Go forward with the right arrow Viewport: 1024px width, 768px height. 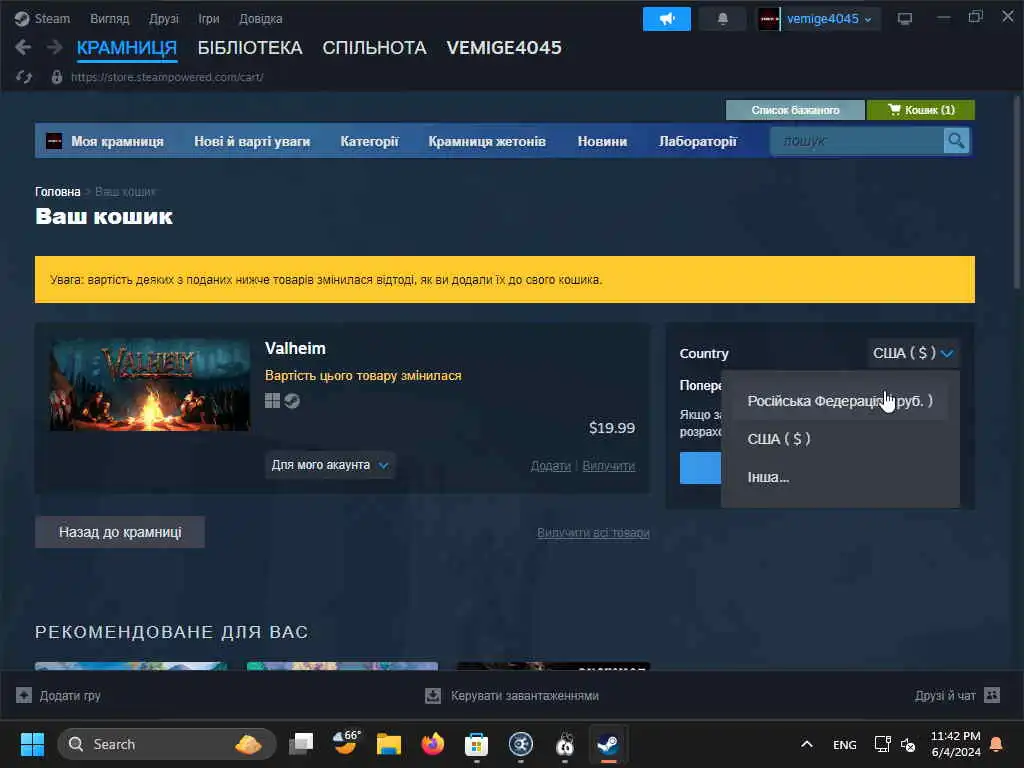tap(54, 47)
